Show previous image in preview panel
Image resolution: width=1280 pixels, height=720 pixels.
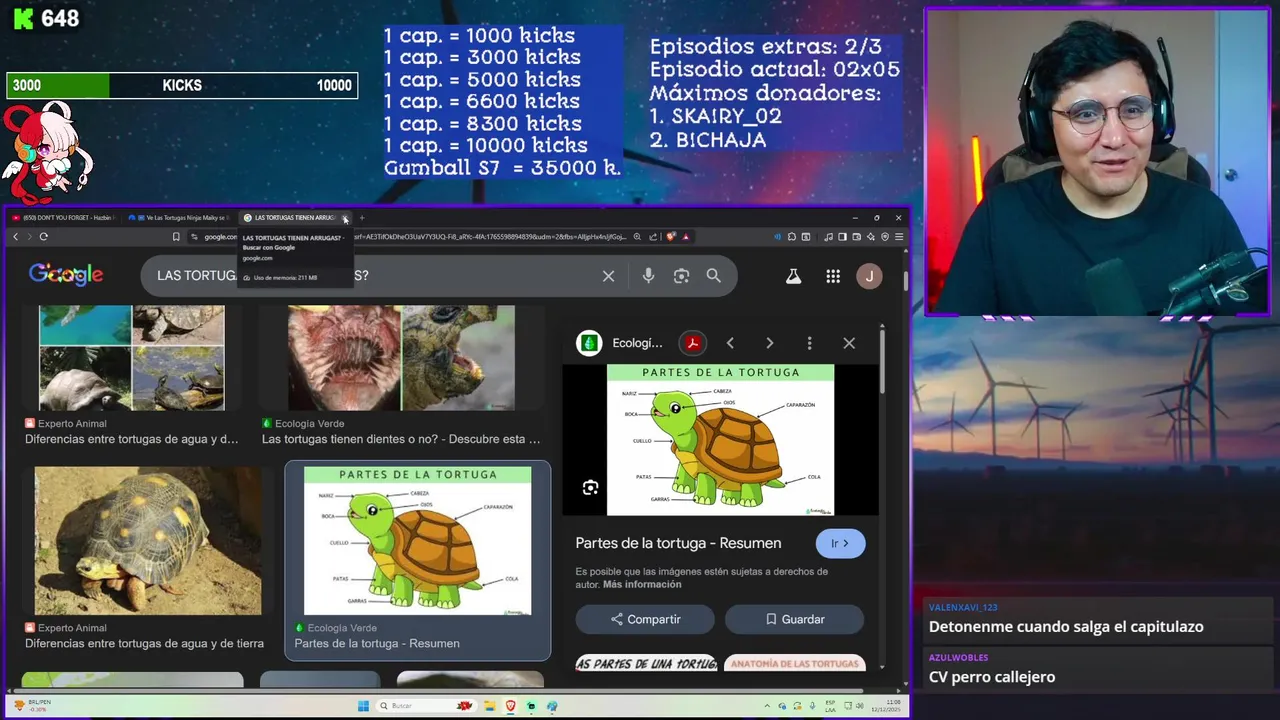[x=730, y=343]
